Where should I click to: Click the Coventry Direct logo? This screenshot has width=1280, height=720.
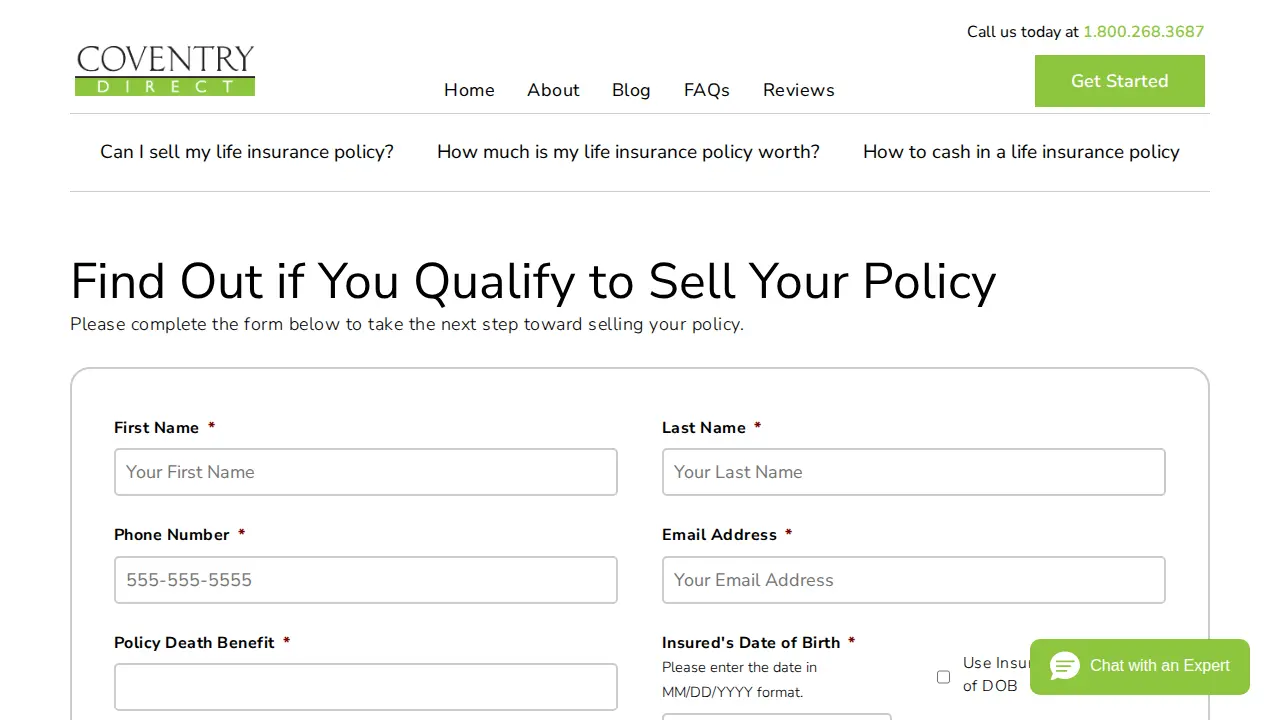pyautogui.click(x=165, y=70)
